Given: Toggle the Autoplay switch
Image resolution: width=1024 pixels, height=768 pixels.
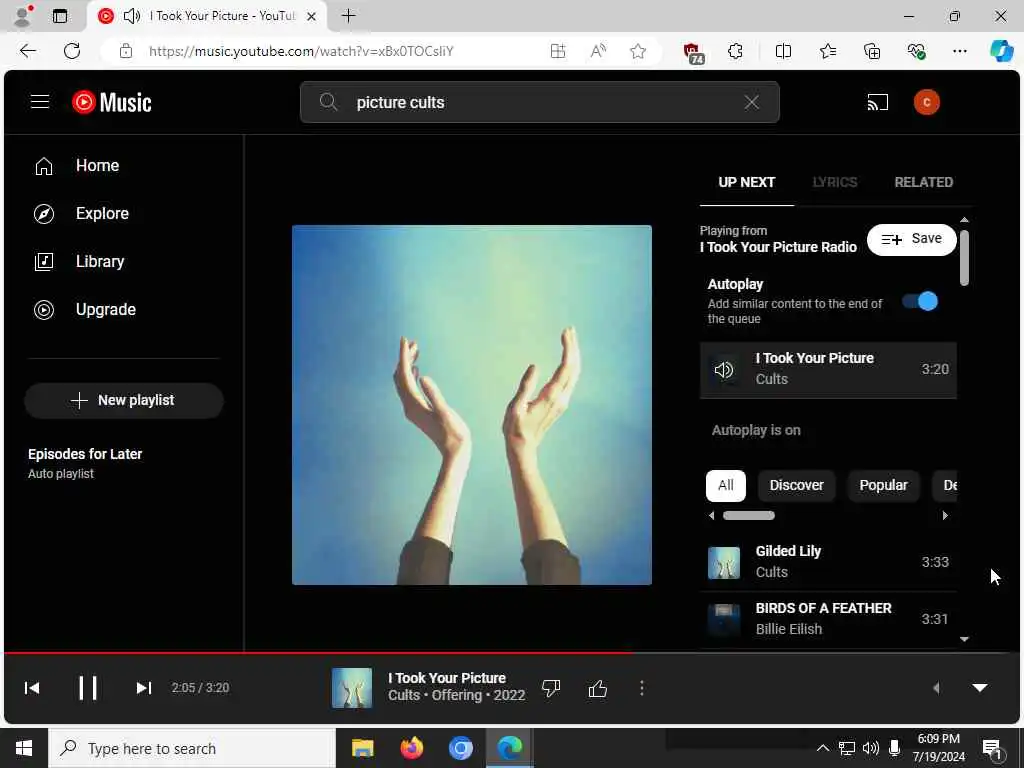Looking at the screenshot, I should point(920,301).
